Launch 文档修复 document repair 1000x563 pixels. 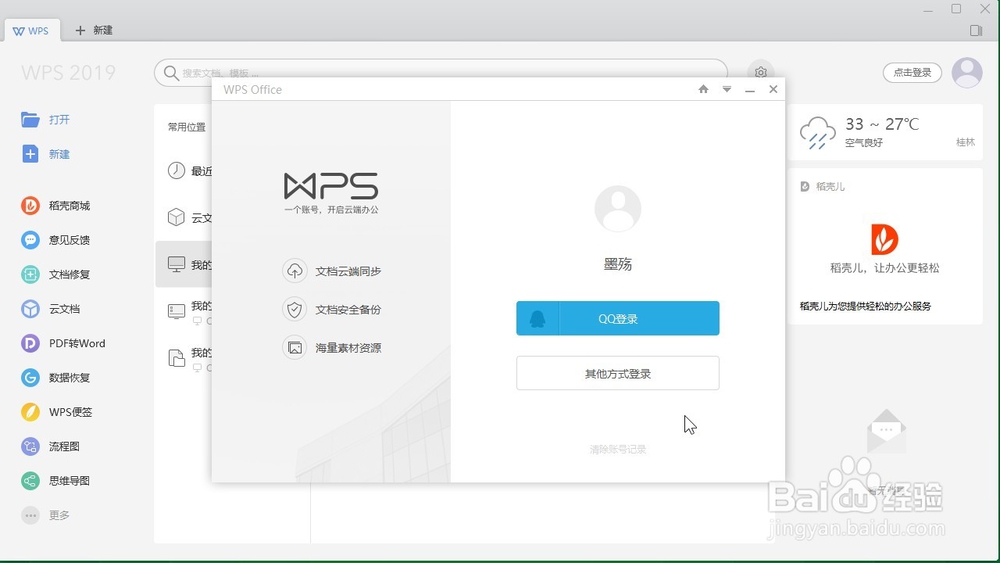click(x=55, y=274)
